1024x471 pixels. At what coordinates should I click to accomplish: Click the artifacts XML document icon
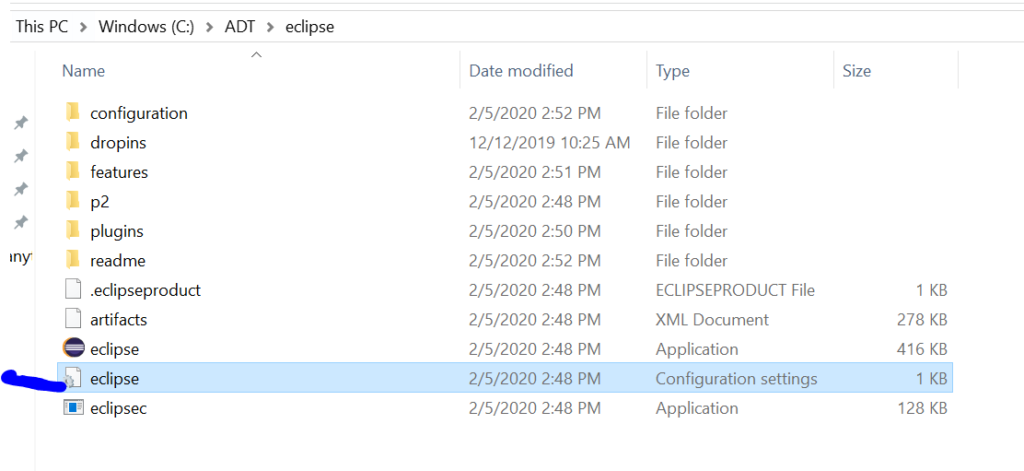(74, 319)
